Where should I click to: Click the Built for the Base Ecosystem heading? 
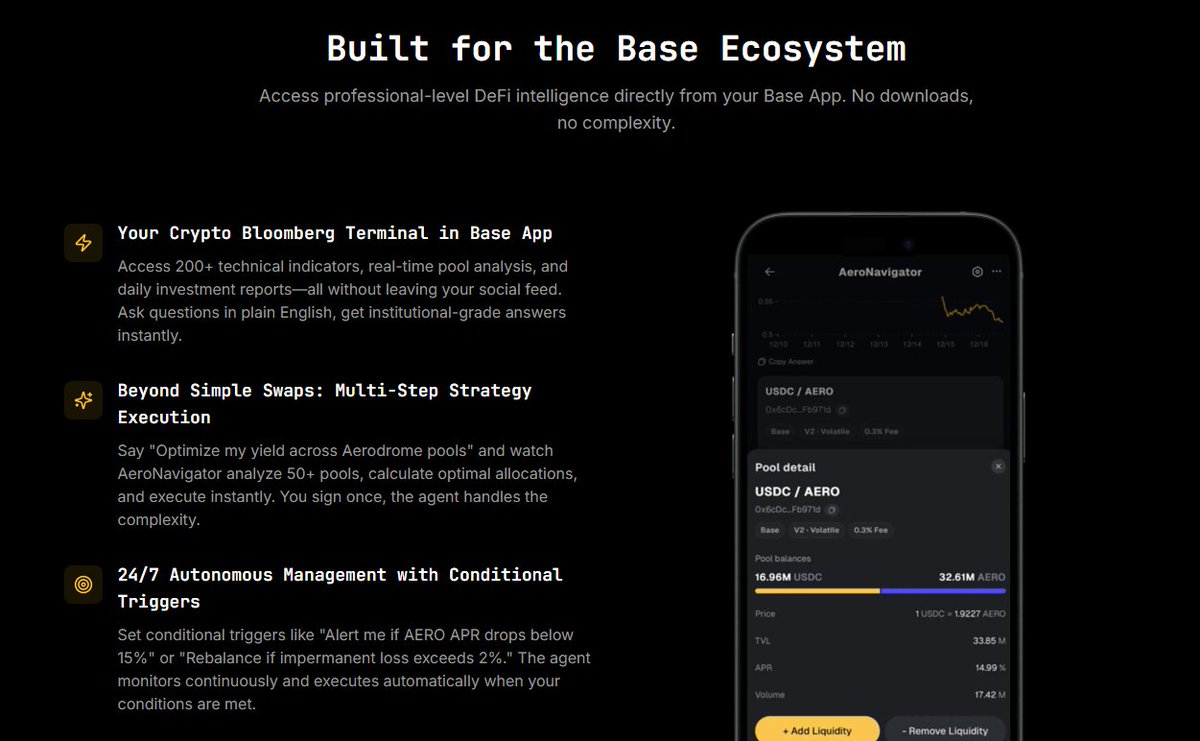(x=616, y=48)
